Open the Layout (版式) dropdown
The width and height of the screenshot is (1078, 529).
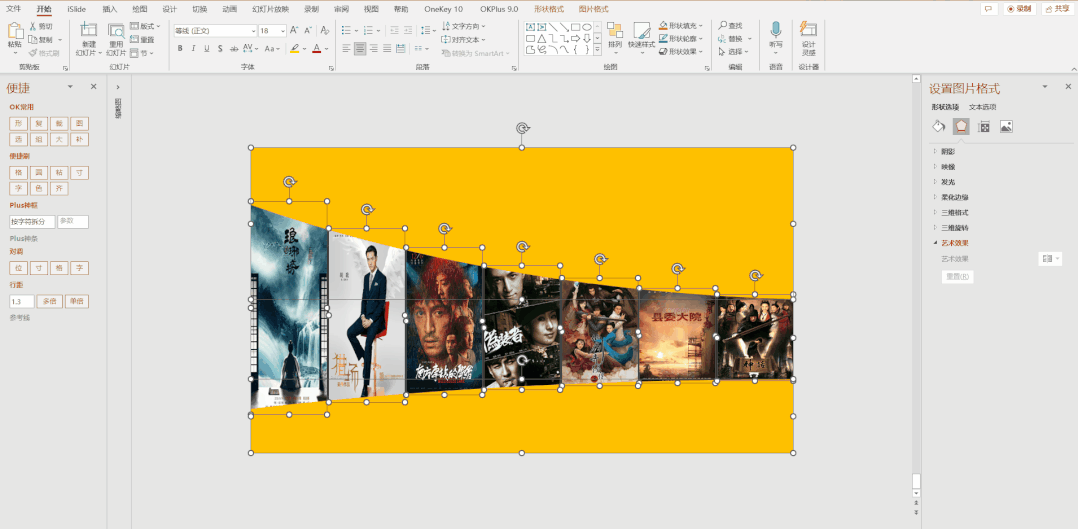(x=144, y=26)
